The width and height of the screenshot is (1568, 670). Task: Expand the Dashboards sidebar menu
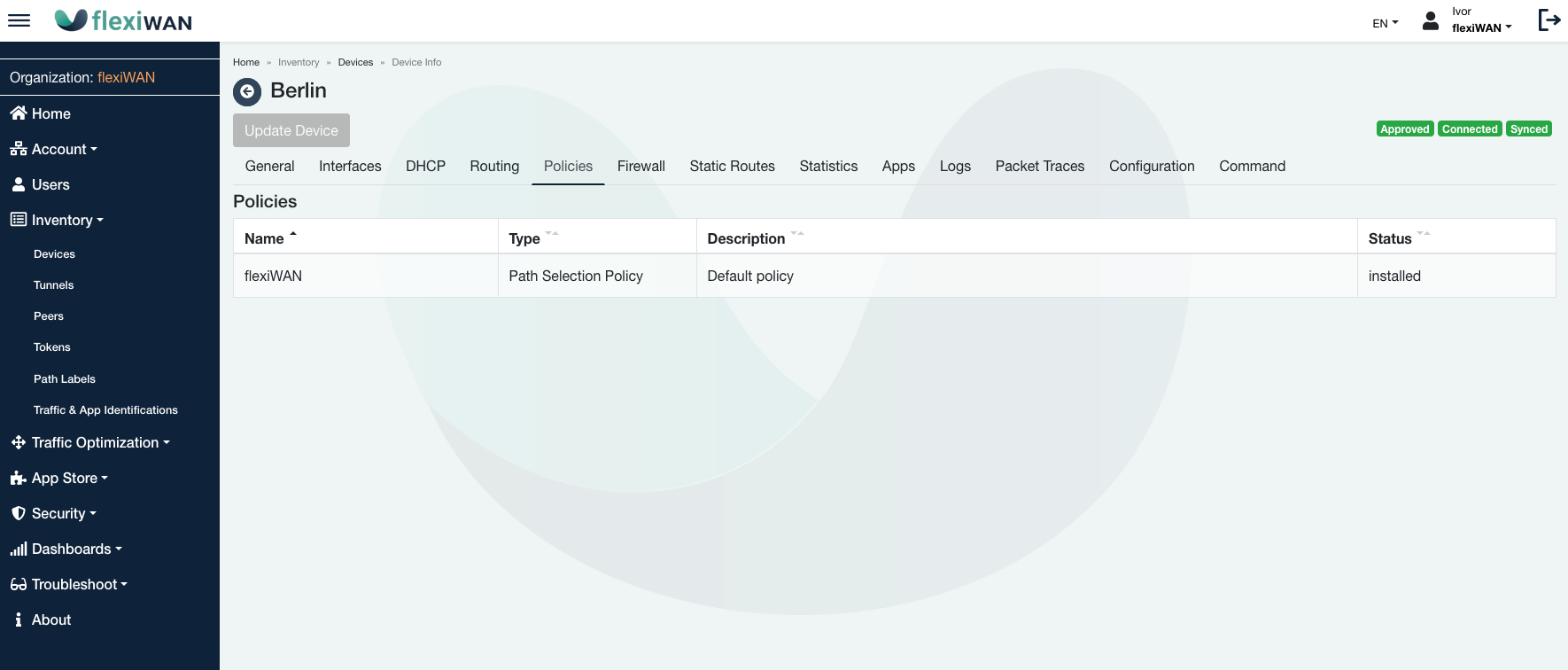[75, 549]
